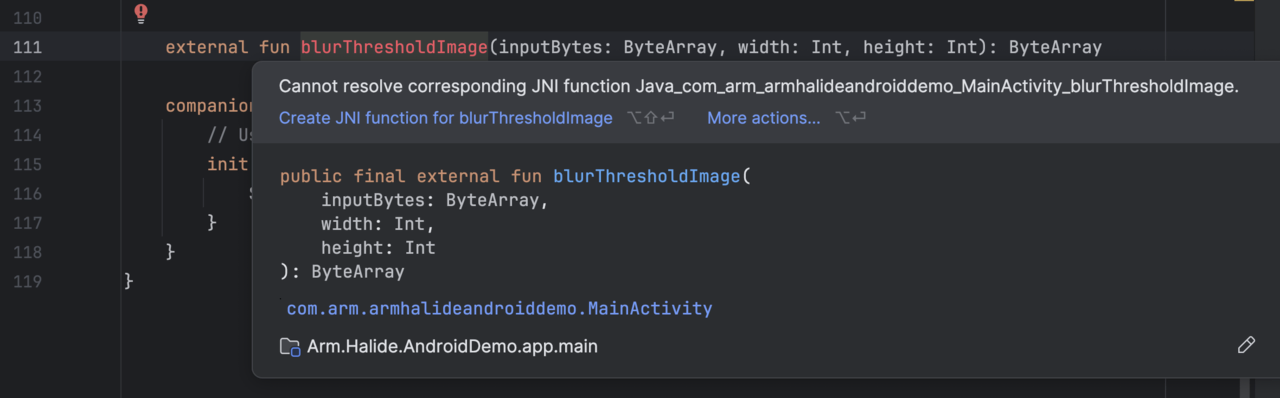
Task: Click the red error bulb icon in gutter
Action: pos(141,13)
